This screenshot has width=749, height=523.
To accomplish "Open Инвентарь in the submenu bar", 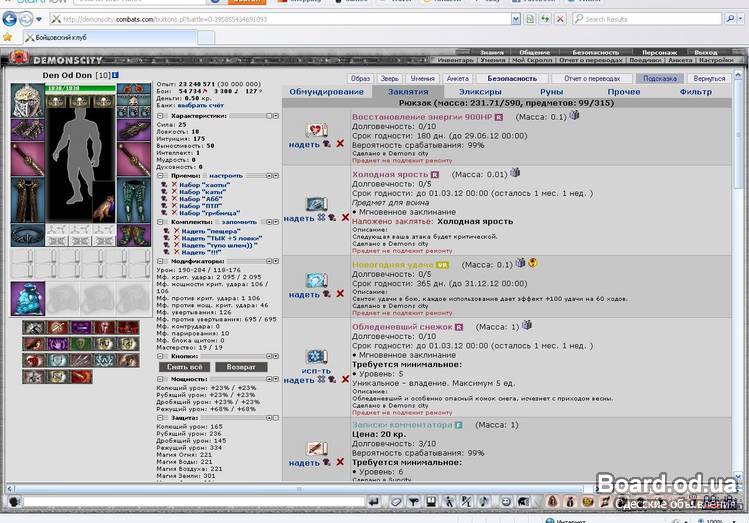I will click(455, 60).
